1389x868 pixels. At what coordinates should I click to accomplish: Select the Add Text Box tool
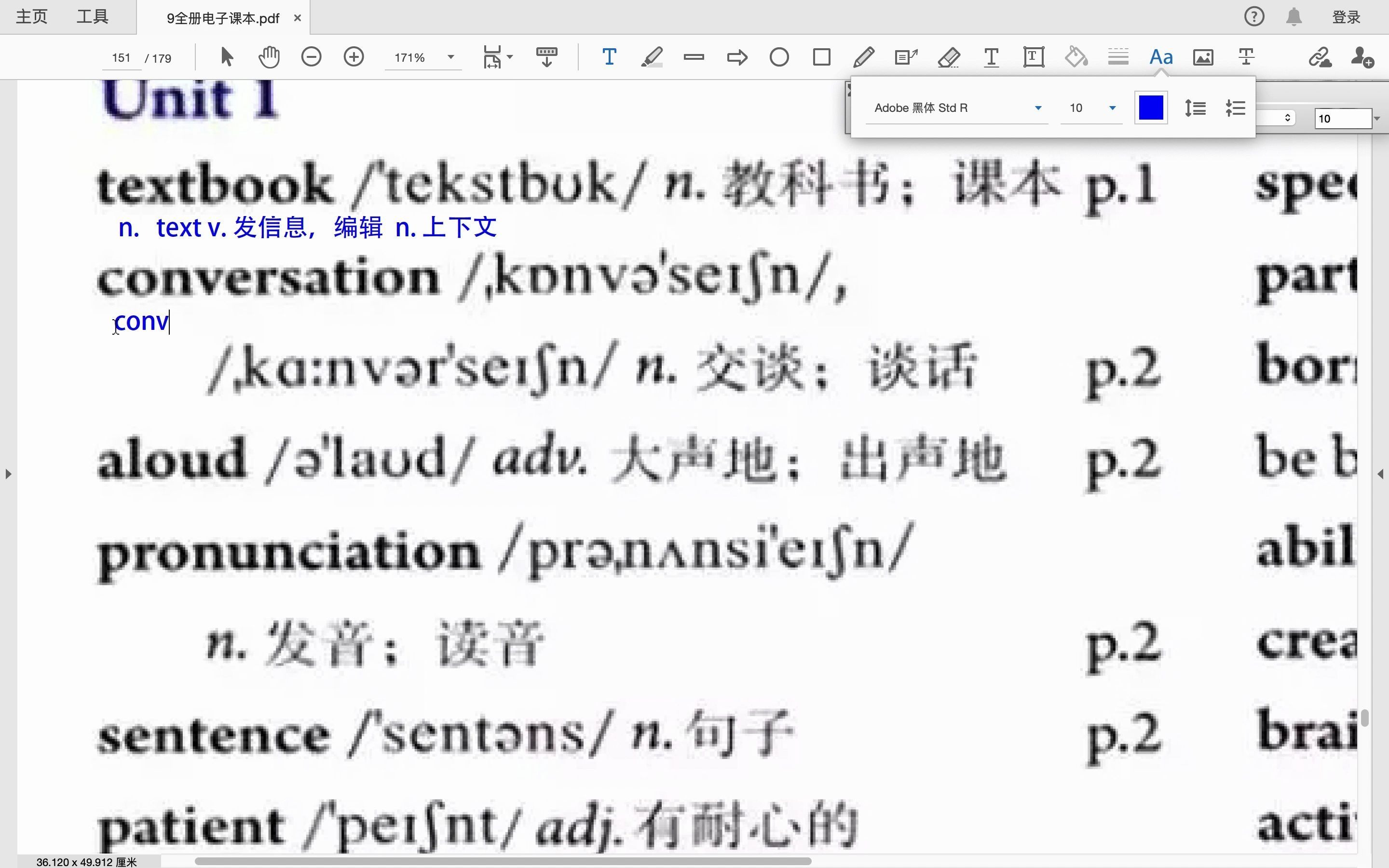(x=1033, y=57)
